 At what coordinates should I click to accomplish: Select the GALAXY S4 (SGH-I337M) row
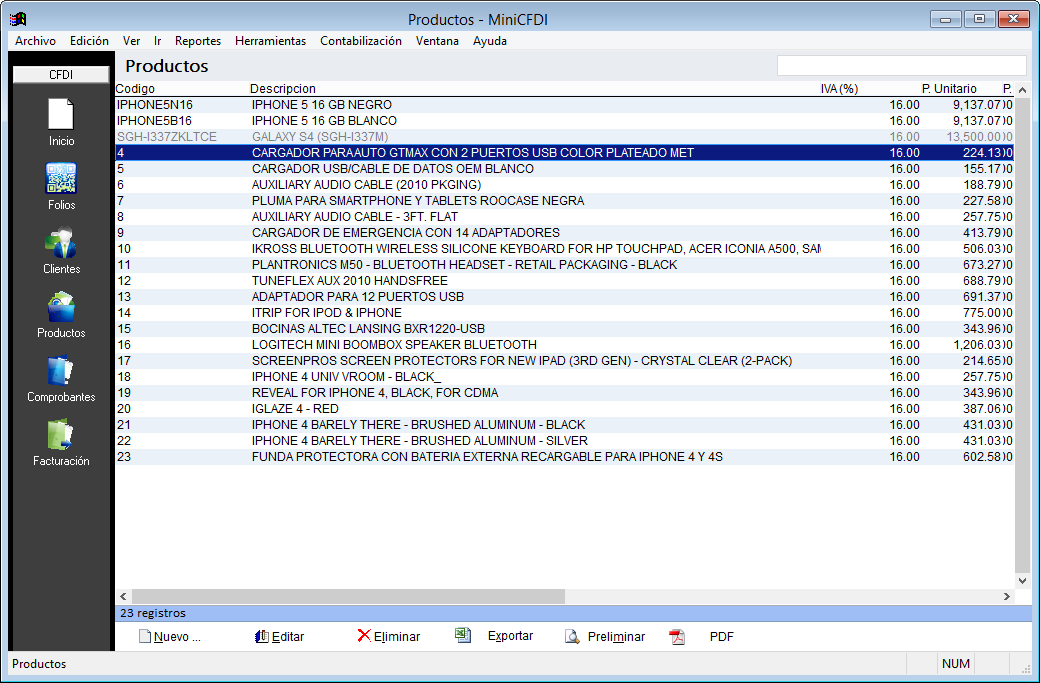pyautogui.click(x=564, y=137)
